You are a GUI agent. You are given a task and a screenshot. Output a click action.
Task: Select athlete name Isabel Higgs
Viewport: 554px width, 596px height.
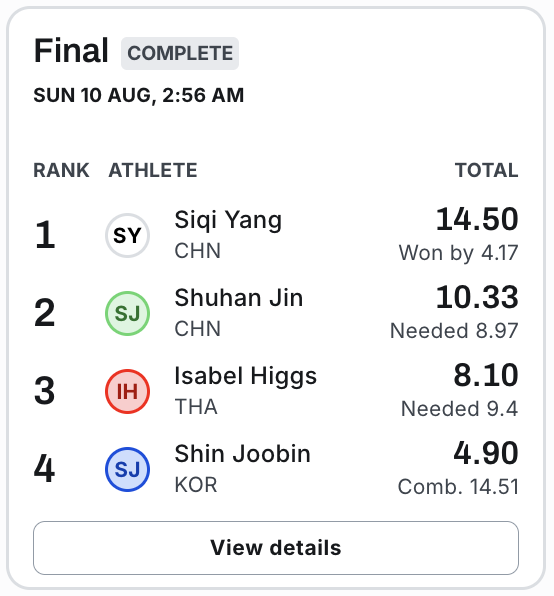click(245, 377)
